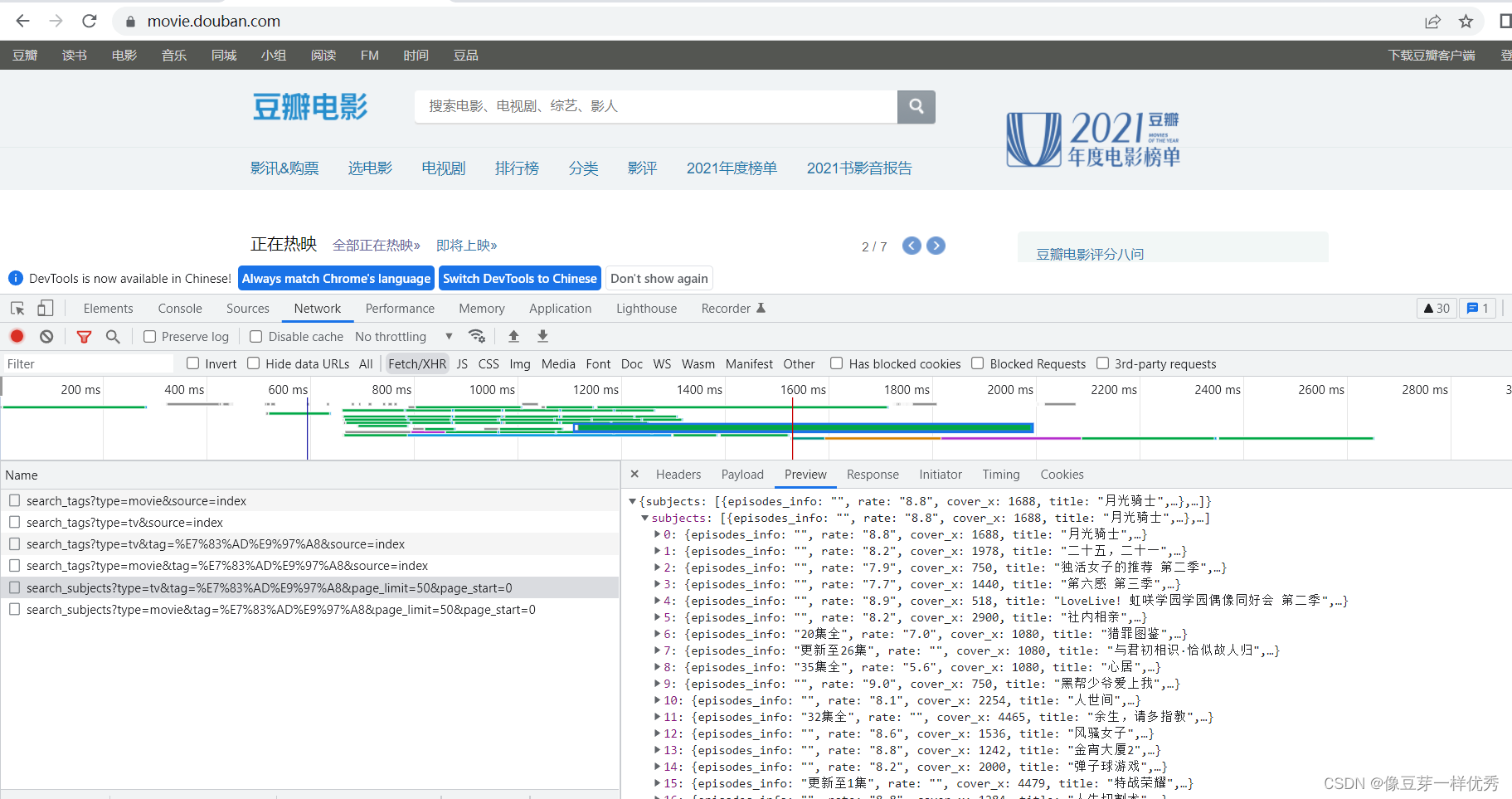Open the 1 issue message counter

point(1478,309)
